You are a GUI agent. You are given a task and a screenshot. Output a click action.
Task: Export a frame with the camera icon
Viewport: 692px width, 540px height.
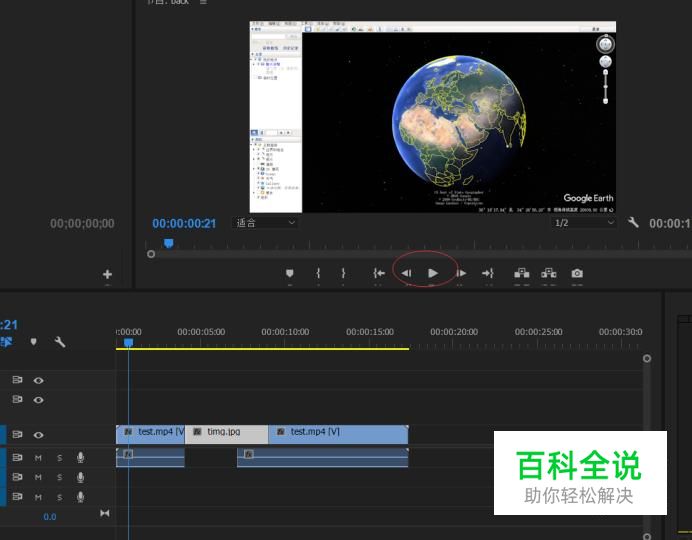[x=577, y=274]
